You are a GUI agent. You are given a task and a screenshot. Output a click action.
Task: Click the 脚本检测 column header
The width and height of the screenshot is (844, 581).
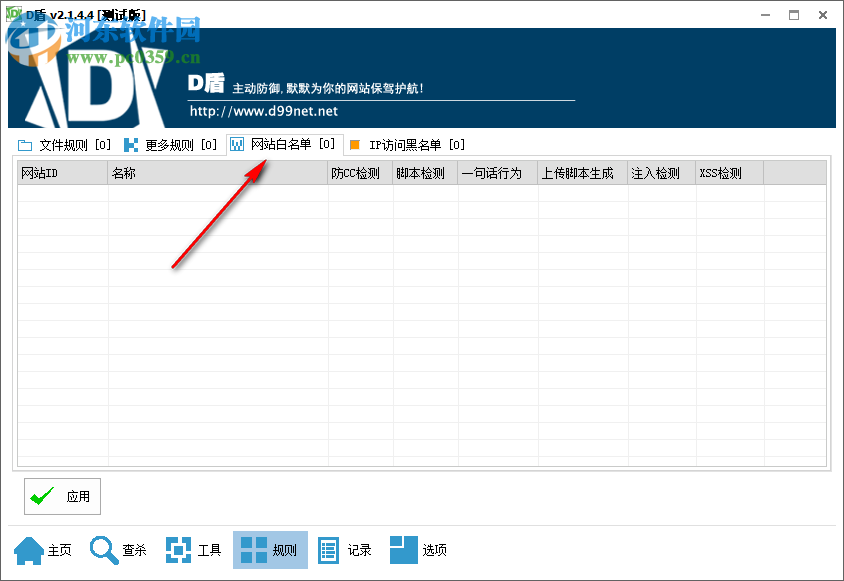click(x=425, y=173)
